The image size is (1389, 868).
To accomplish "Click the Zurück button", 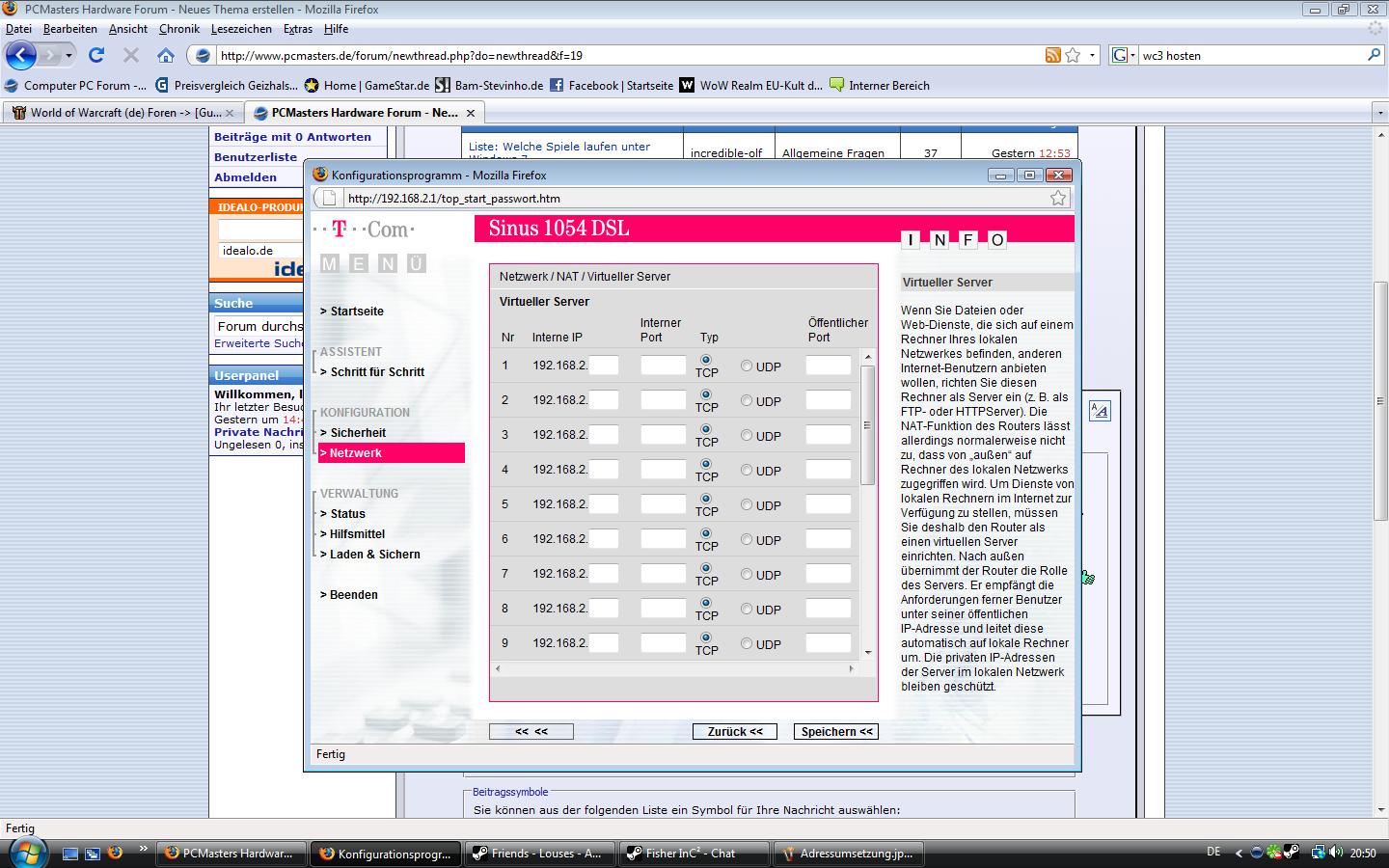I will (735, 732).
